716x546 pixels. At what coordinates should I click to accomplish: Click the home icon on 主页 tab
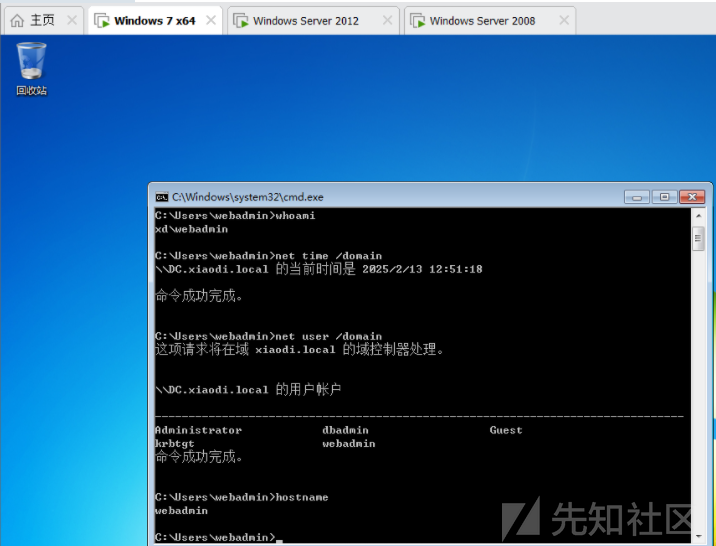[x=17, y=21]
